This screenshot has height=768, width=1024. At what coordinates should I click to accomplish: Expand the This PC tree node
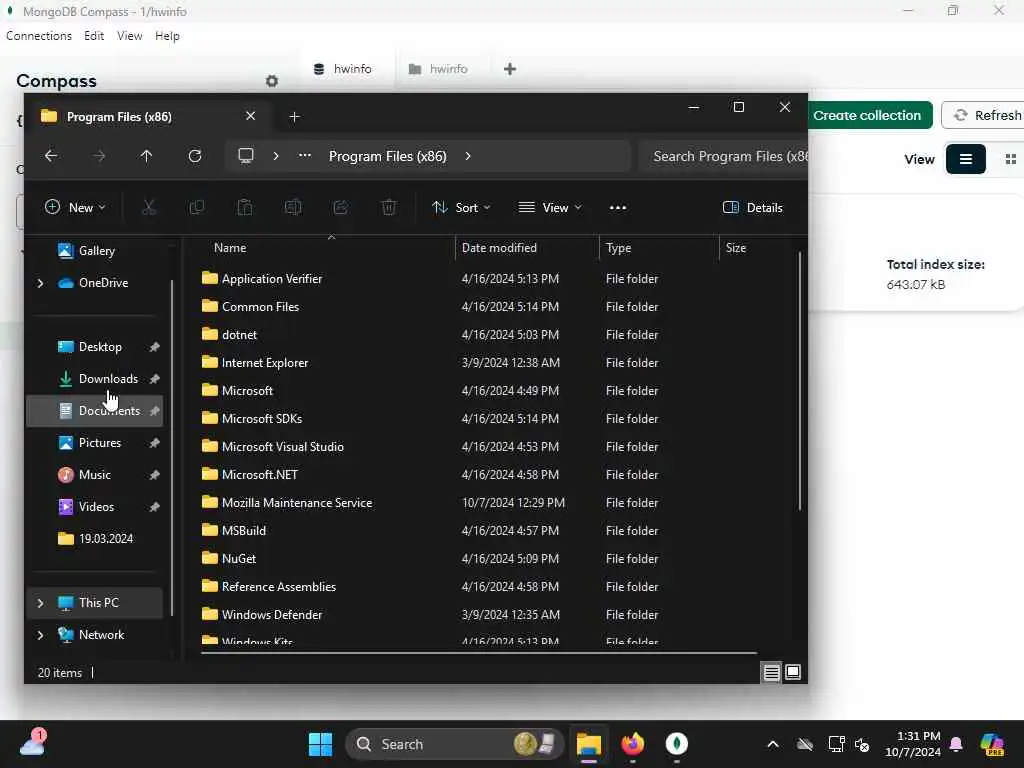[40, 603]
